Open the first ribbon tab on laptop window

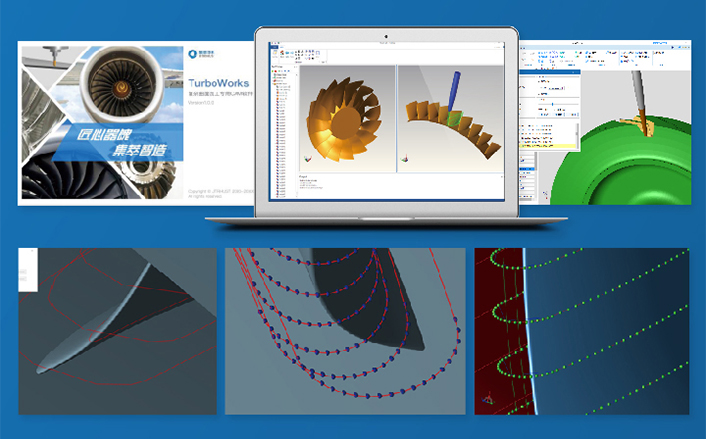[x=273, y=44]
